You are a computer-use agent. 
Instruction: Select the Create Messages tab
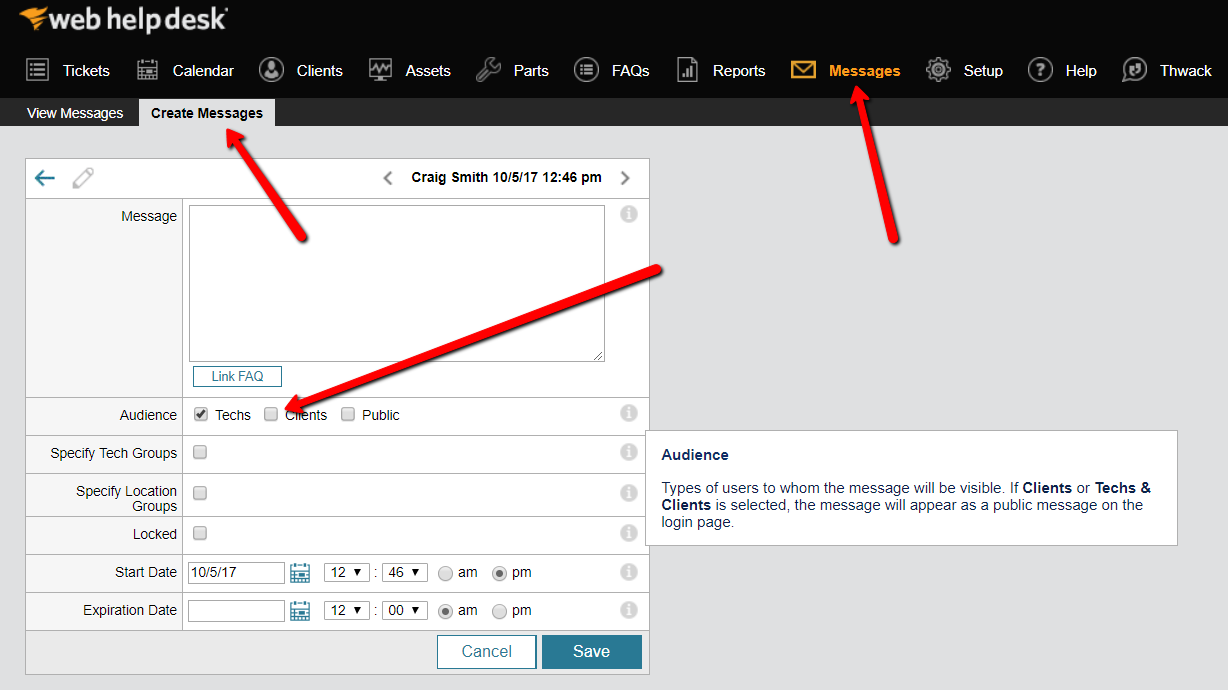tap(207, 113)
